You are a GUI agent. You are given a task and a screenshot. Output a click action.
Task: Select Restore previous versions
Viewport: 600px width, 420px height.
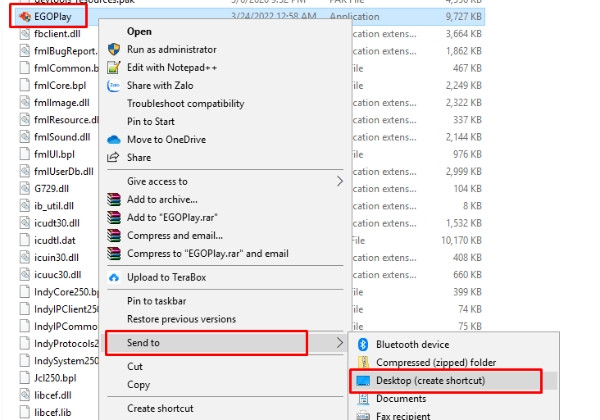point(181,319)
